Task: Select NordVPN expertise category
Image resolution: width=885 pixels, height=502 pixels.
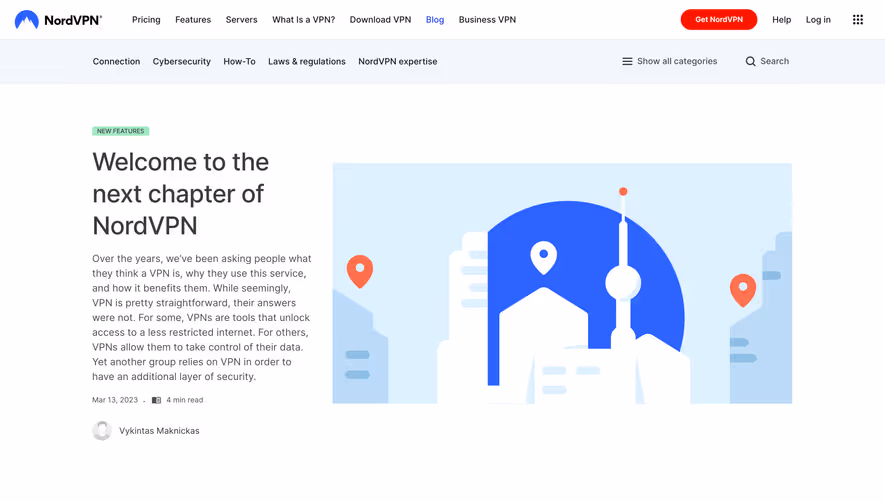Action: (397, 62)
